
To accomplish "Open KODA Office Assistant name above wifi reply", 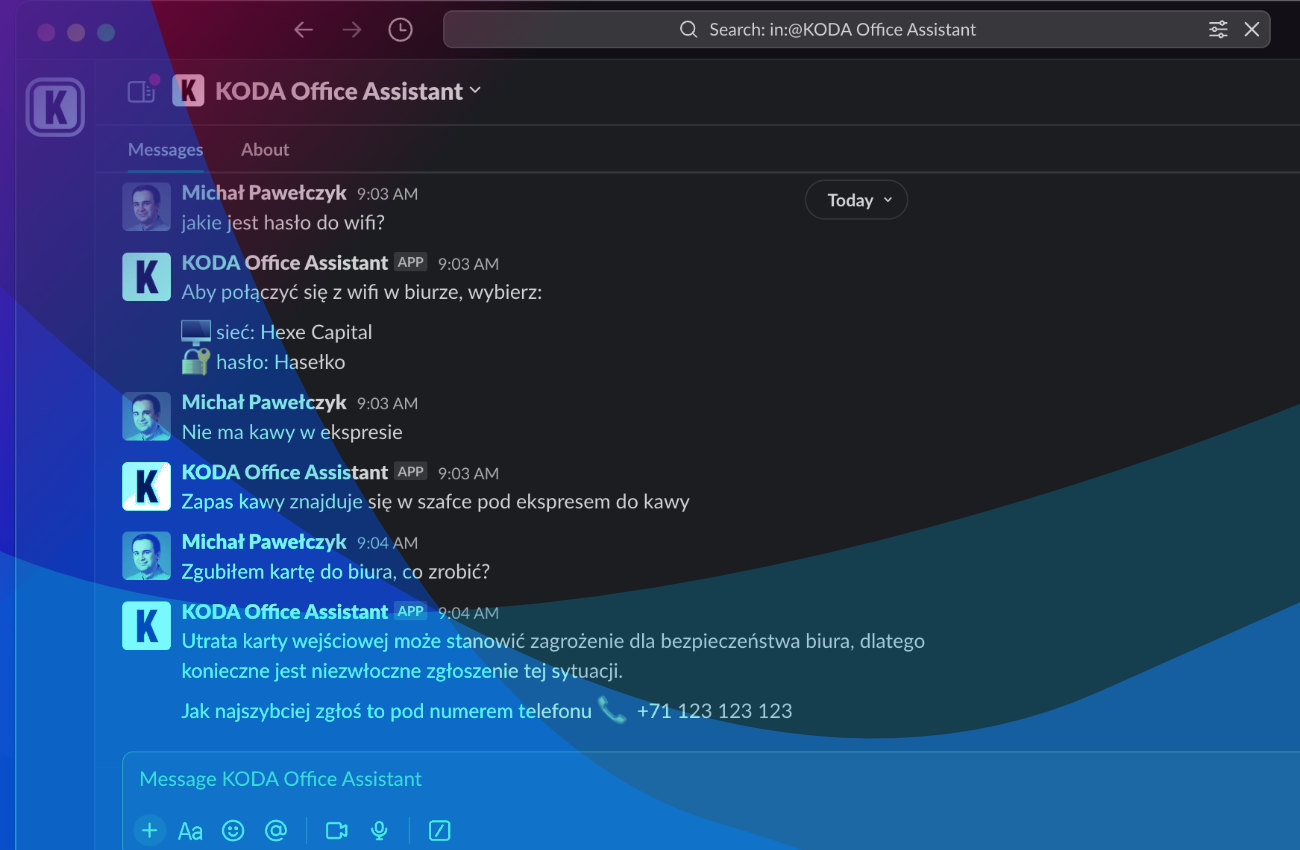I will (285, 263).
